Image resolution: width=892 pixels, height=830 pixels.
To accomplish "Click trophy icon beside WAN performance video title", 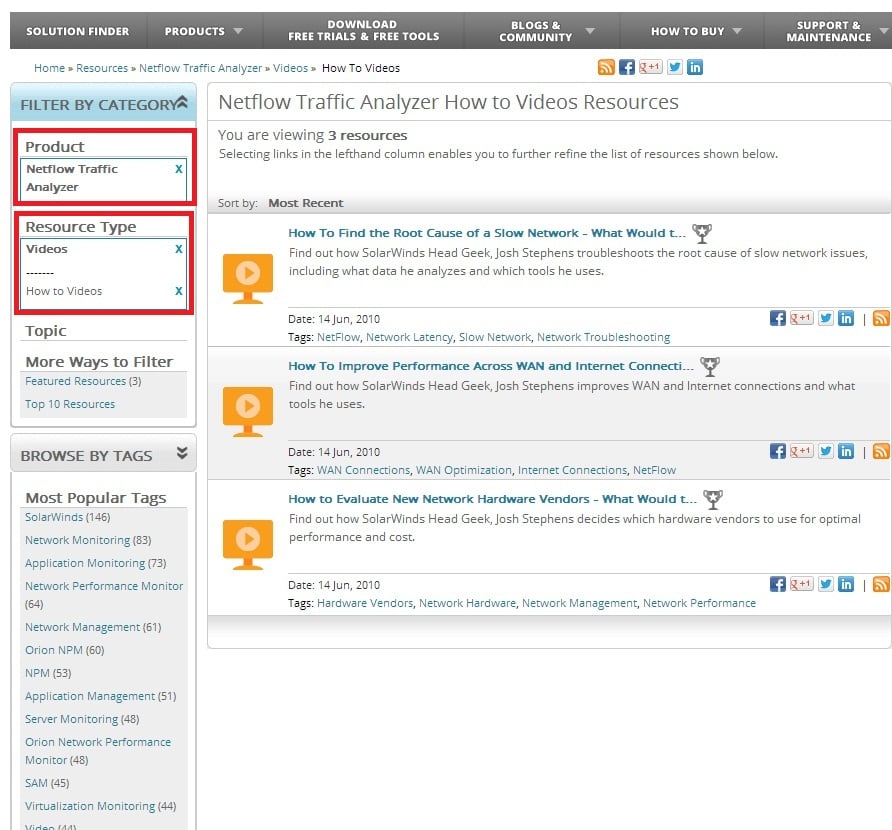I will coord(710,366).
